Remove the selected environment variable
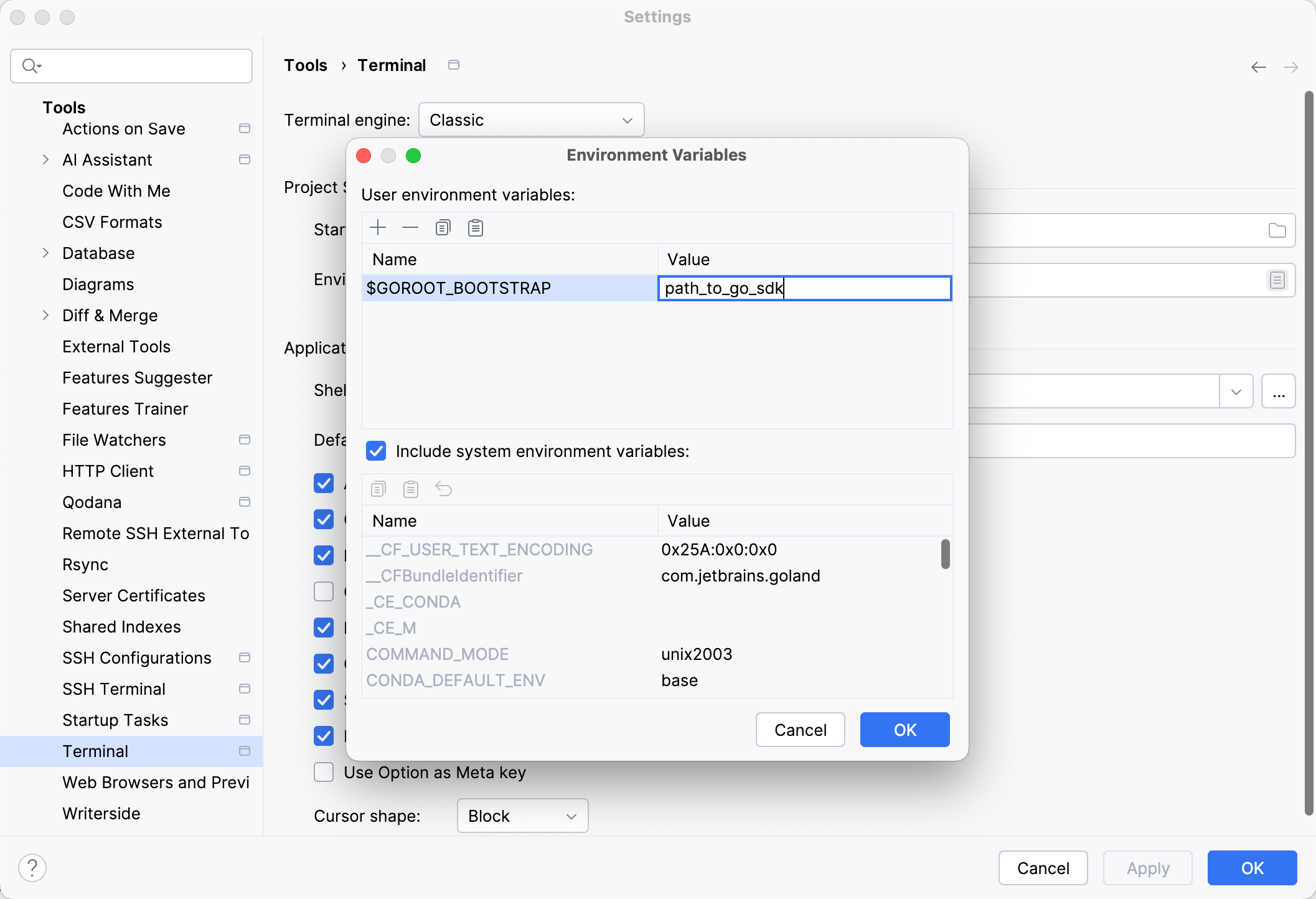This screenshot has height=899, width=1316. (x=410, y=227)
